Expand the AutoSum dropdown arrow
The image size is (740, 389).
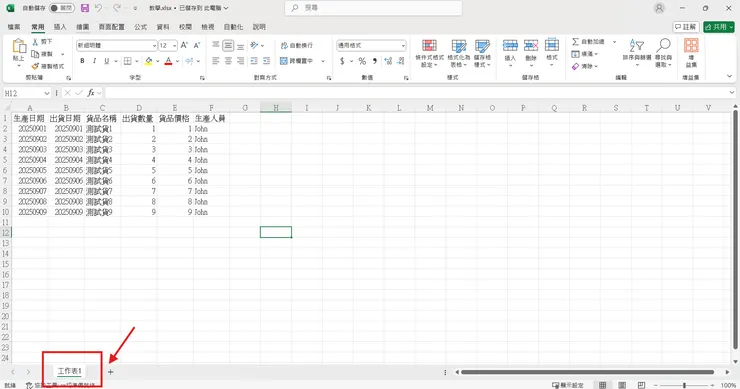click(614, 42)
